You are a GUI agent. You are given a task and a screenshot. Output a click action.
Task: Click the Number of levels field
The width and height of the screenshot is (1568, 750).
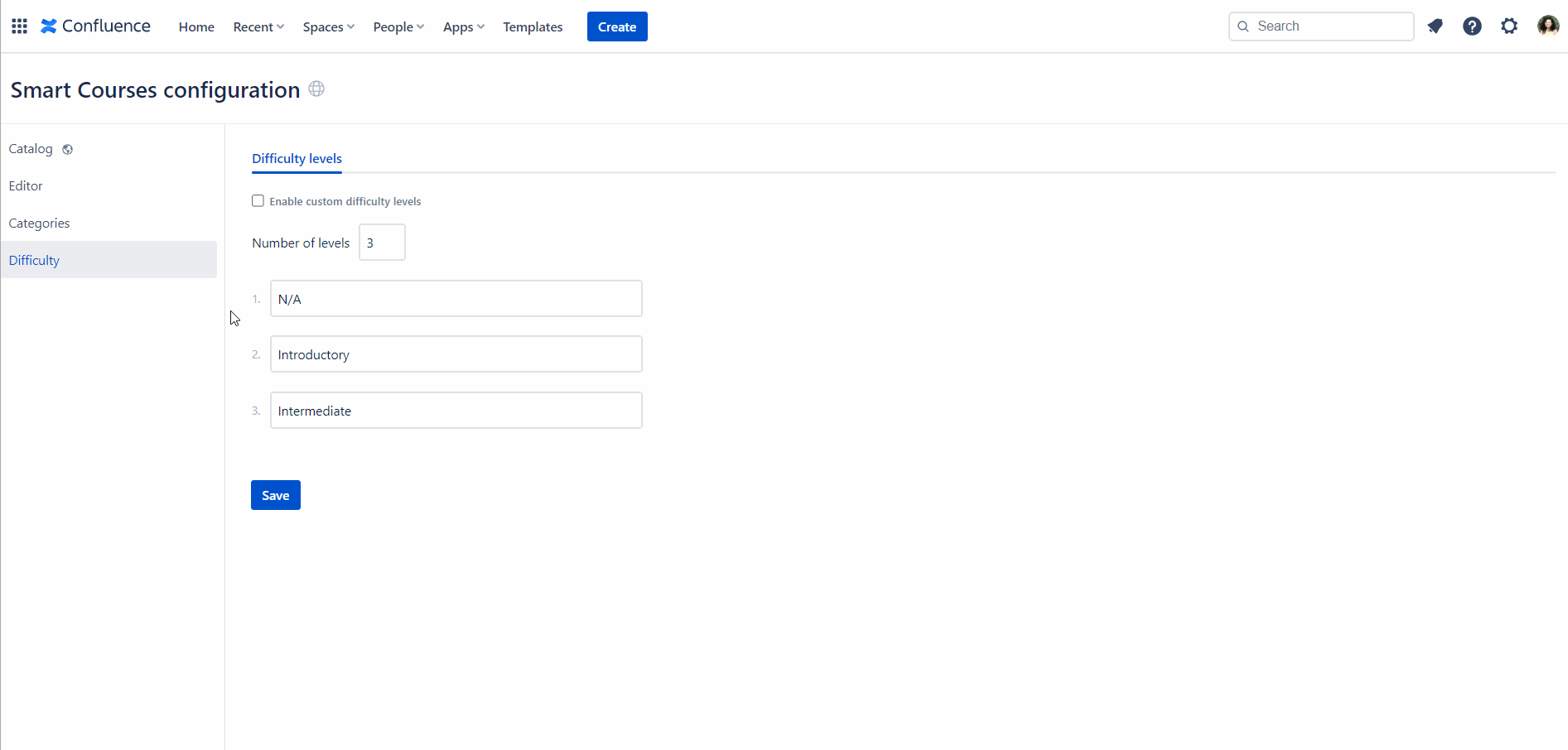[382, 243]
